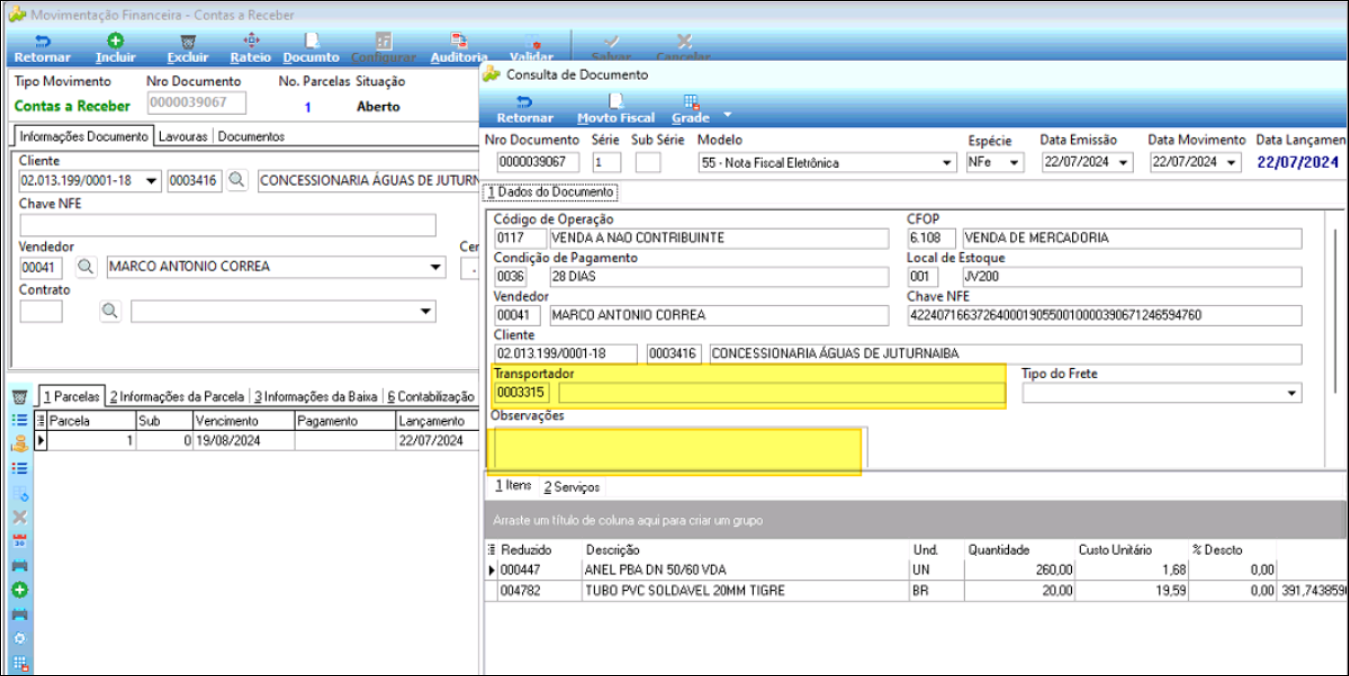This screenshot has width=1349, height=676.
Task: Click the gray X icon in left sidebar
Action: pos(18,517)
